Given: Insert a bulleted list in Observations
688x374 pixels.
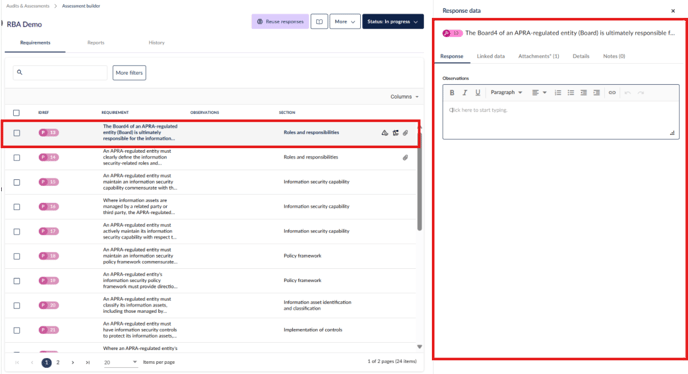Looking at the screenshot, I should tap(570, 93).
